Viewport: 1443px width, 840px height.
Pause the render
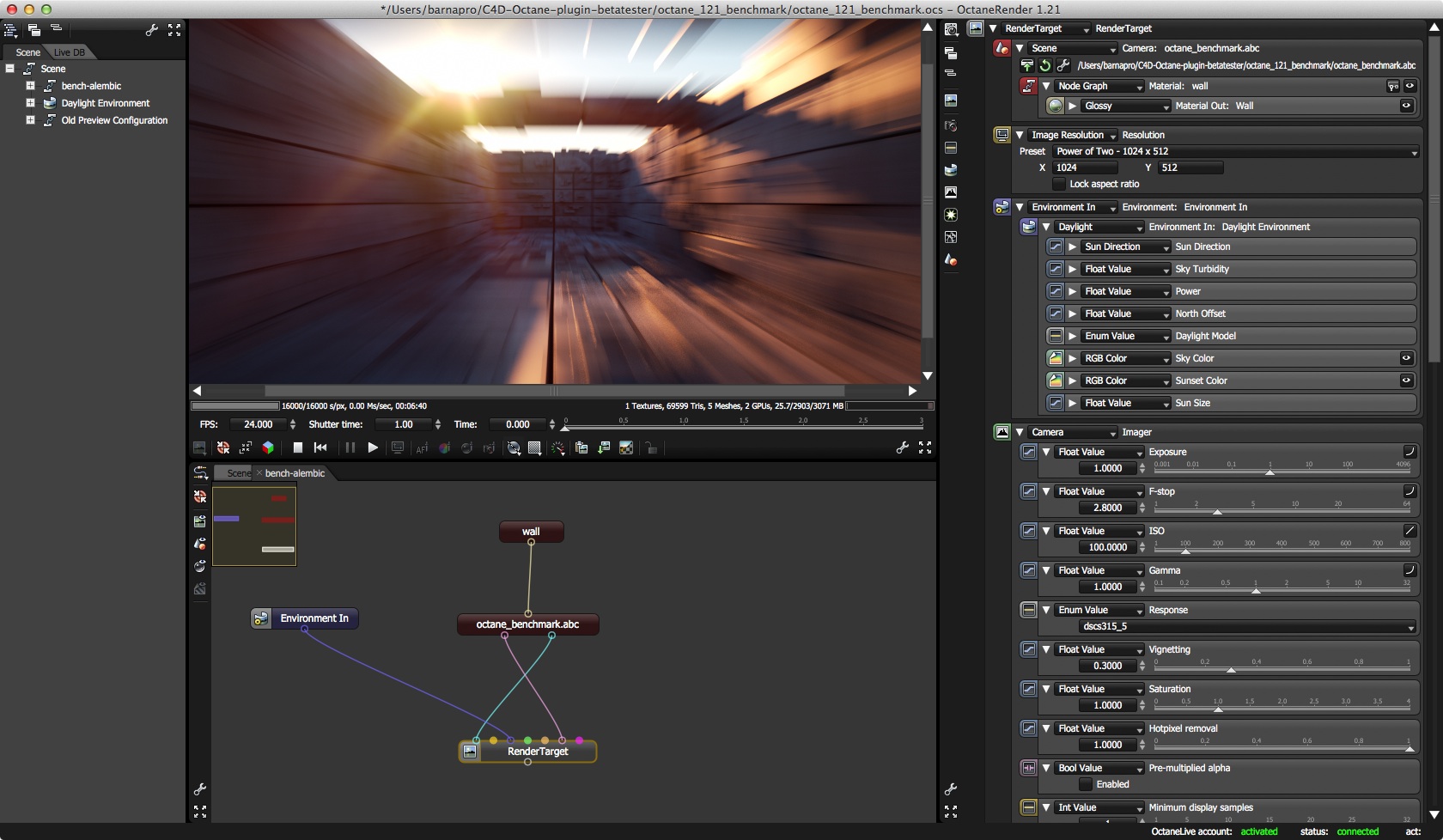click(350, 447)
